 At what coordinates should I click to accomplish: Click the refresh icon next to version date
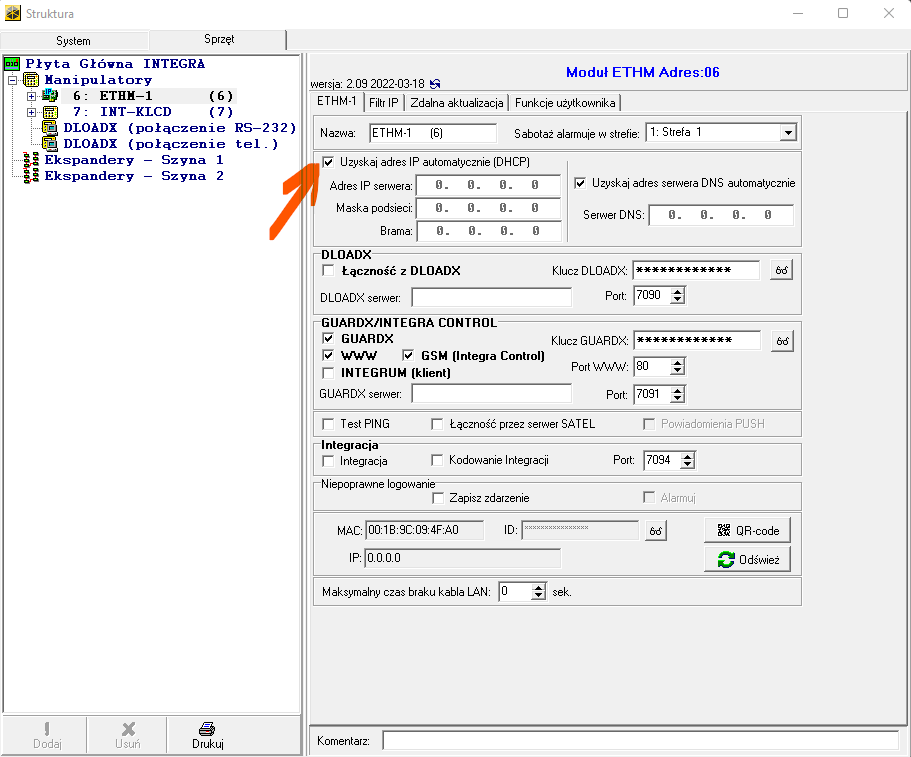(435, 85)
